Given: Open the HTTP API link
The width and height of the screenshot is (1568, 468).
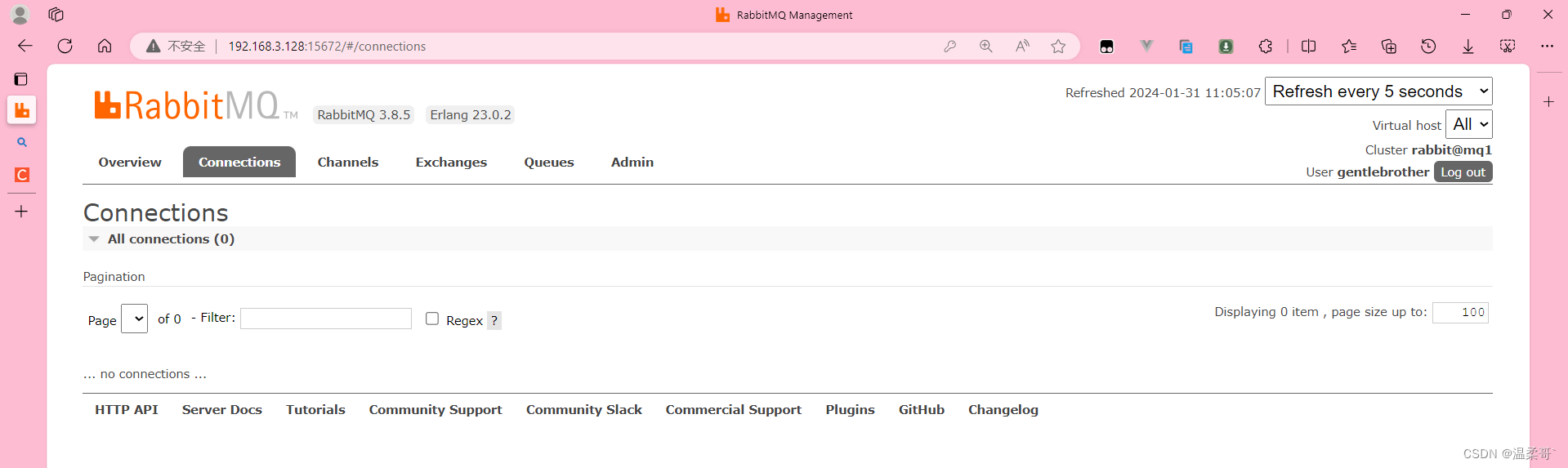Looking at the screenshot, I should pos(127,410).
